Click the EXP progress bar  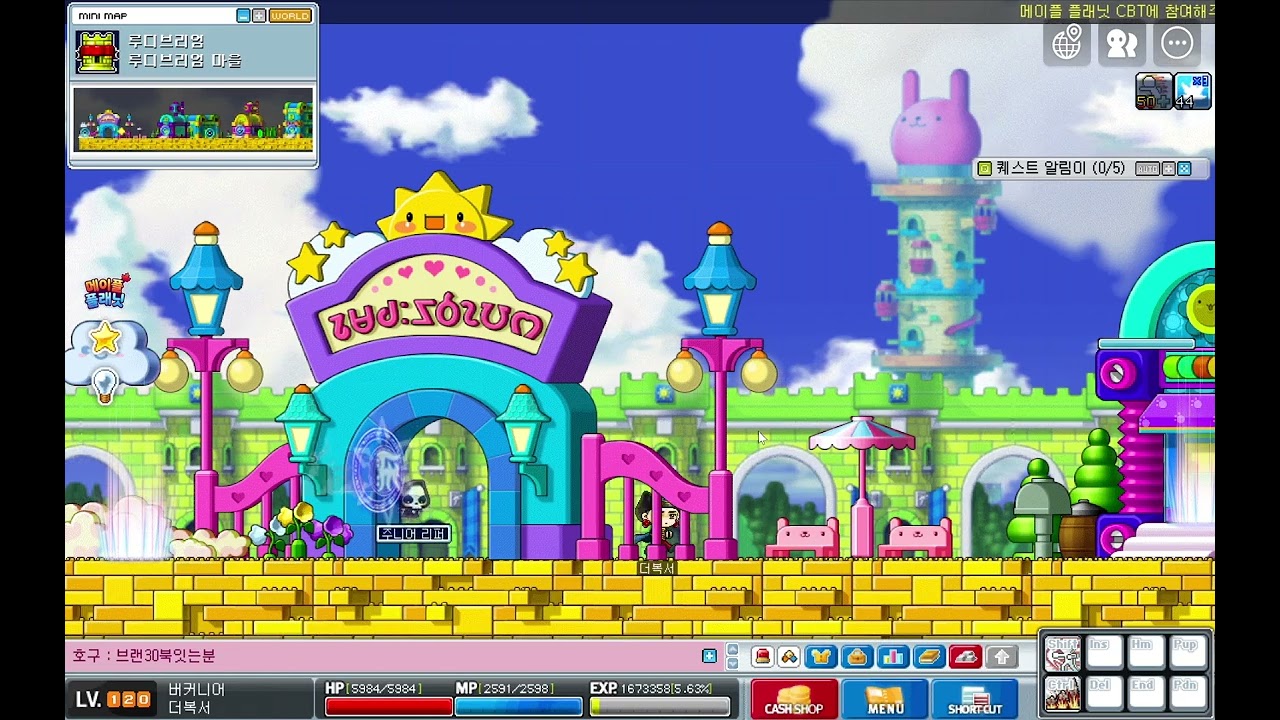(659, 707)
